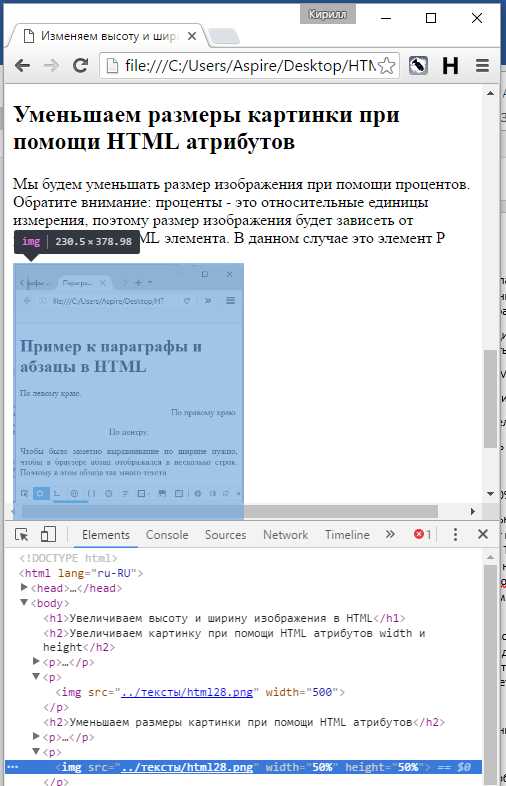Switch to Network tab
Screen dimensions: 506x786
285,535
